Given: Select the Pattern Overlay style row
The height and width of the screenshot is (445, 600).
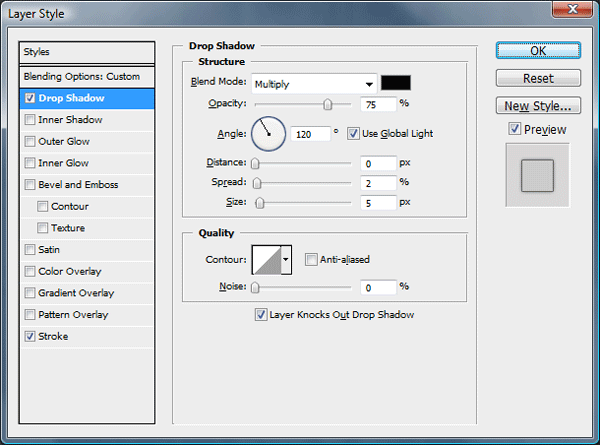Looking at the screenshot, I should [x=87, y=315].
